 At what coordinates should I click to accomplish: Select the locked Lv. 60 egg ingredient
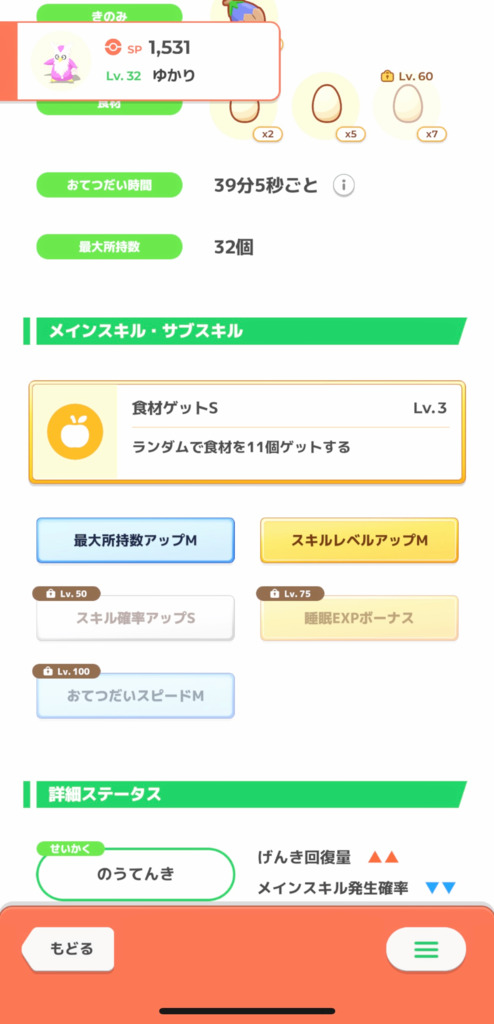[x=406, y=105]
